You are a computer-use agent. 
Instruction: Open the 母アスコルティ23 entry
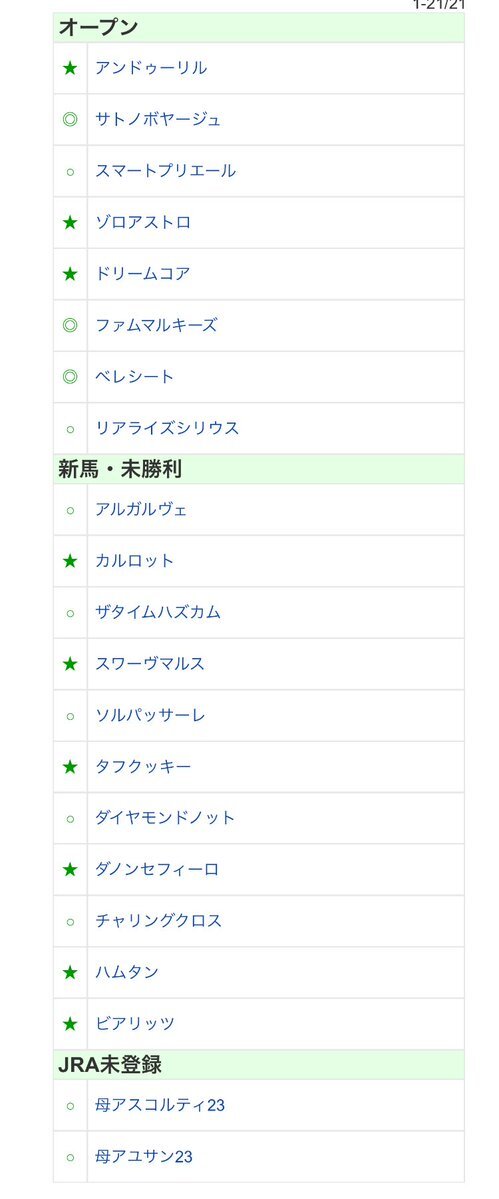click(160, 1106)
